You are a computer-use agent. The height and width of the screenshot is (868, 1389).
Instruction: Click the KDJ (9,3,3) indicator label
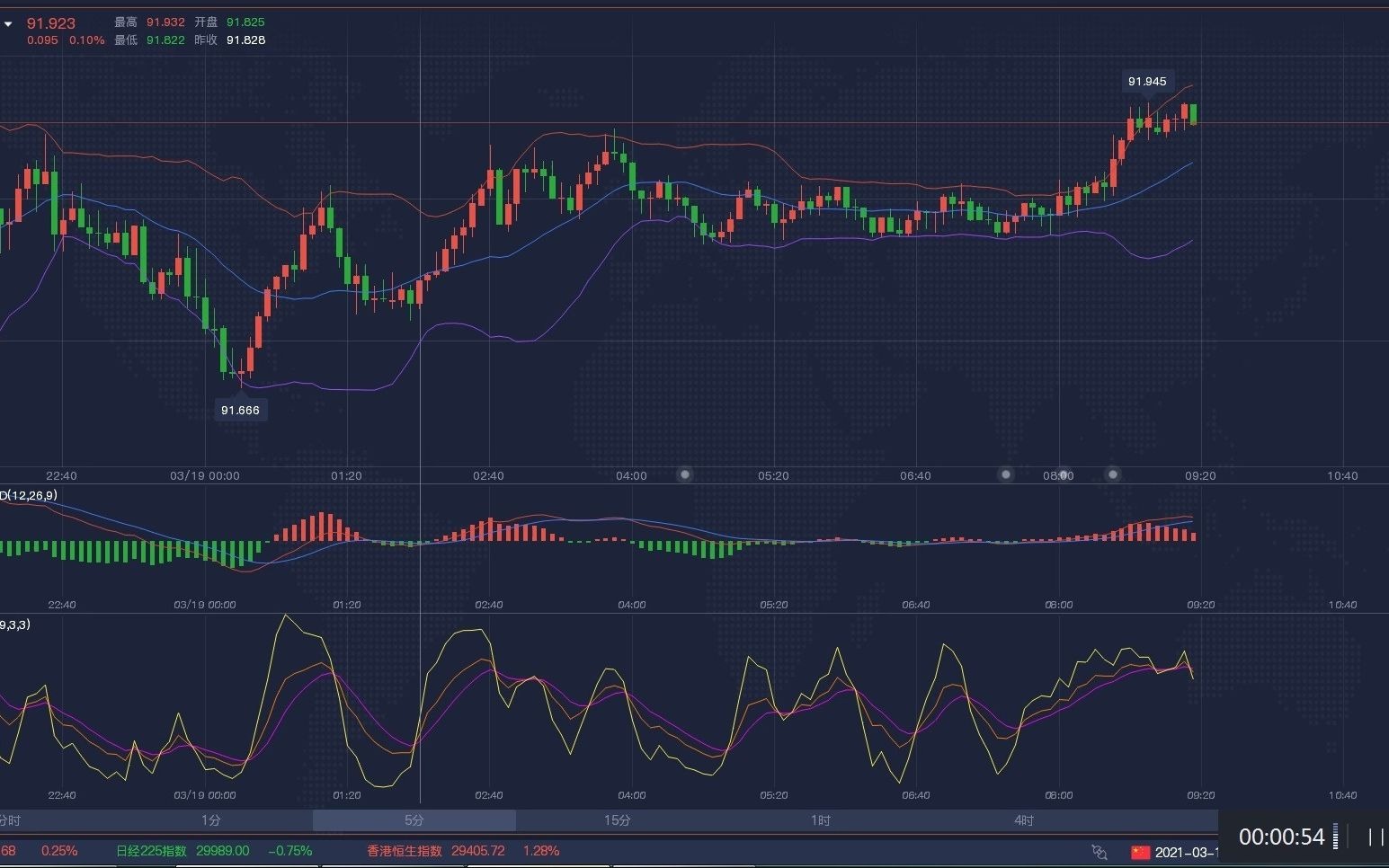click(15, 624)
